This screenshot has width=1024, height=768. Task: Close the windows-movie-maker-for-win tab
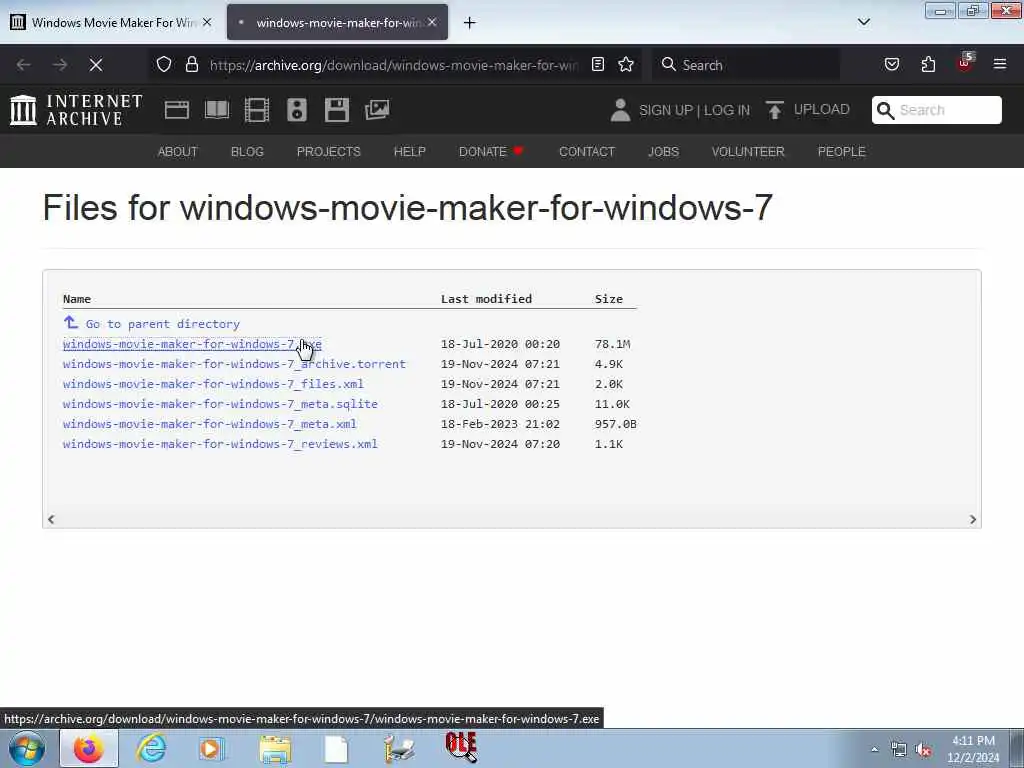[432, 22]
